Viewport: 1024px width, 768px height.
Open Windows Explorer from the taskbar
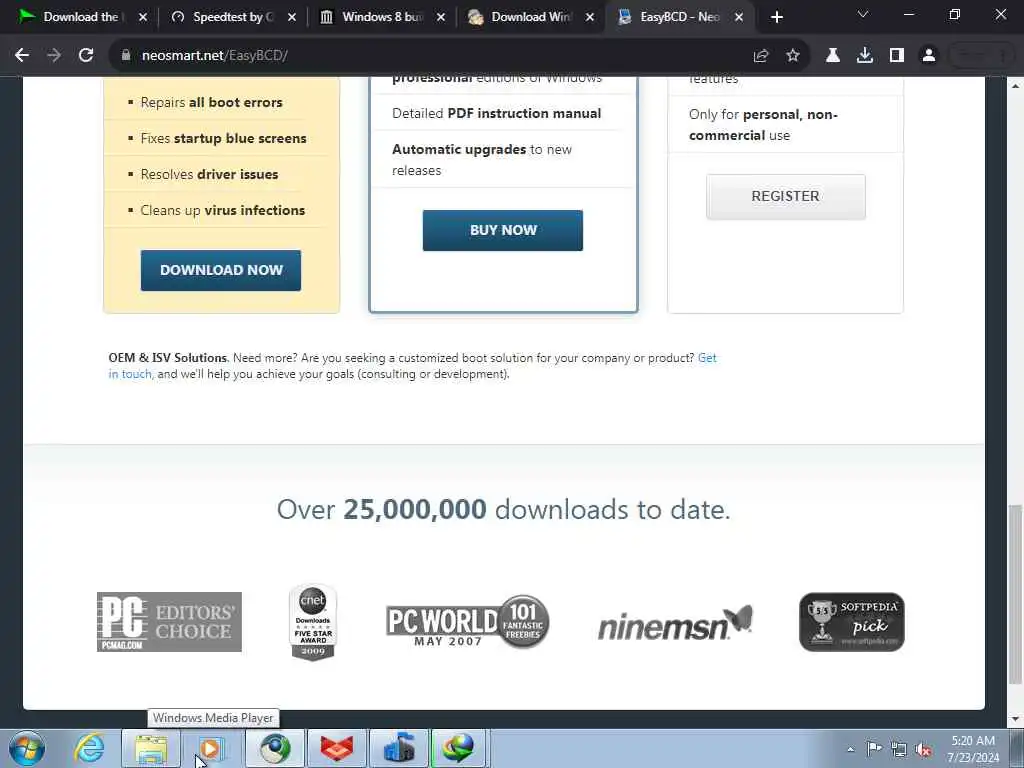pyautogui.click(x=151, y=748)
